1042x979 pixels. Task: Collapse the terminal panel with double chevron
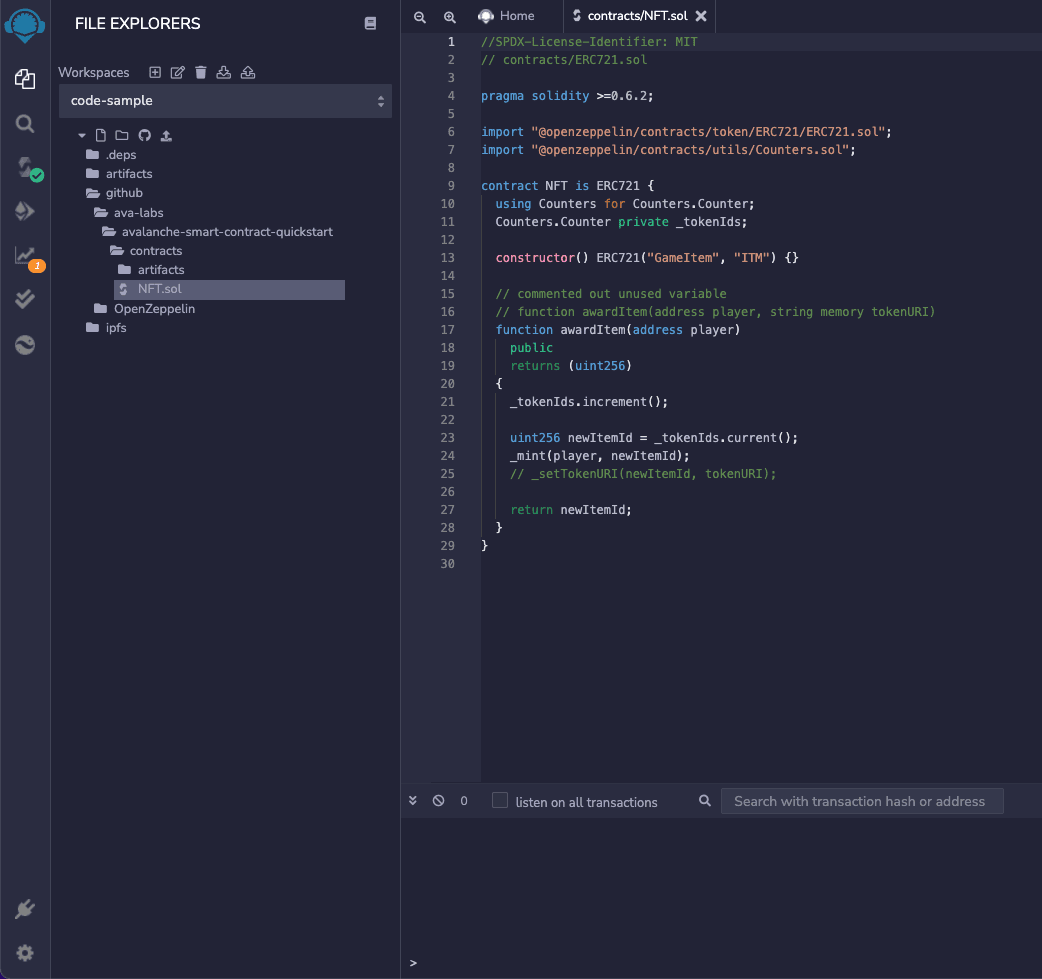413,801
